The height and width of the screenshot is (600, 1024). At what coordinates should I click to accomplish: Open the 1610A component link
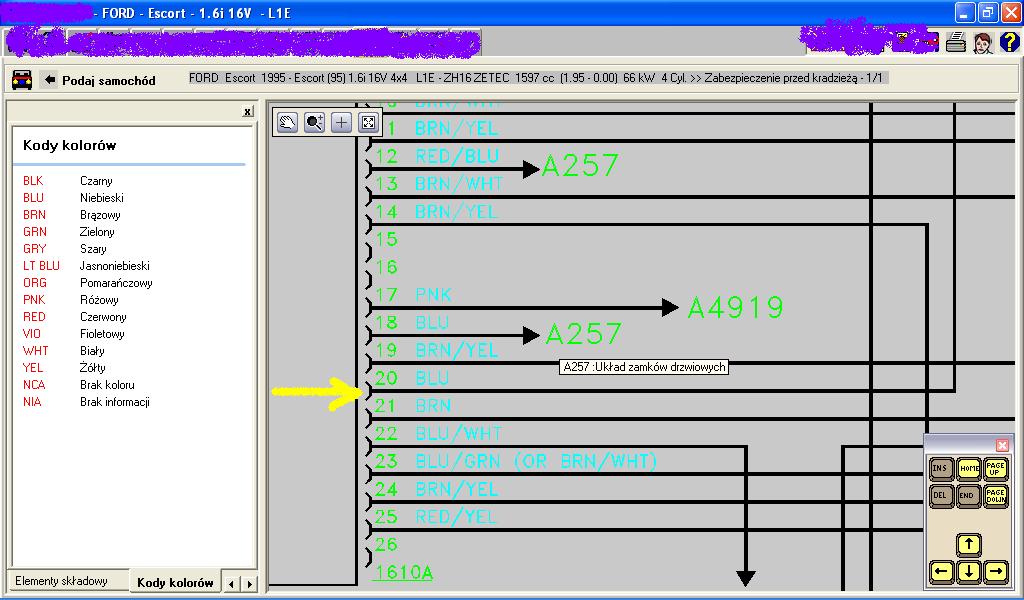coord(402,573)
